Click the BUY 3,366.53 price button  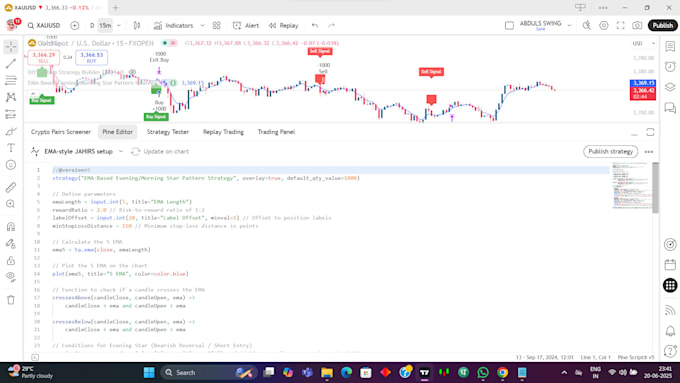92,57
